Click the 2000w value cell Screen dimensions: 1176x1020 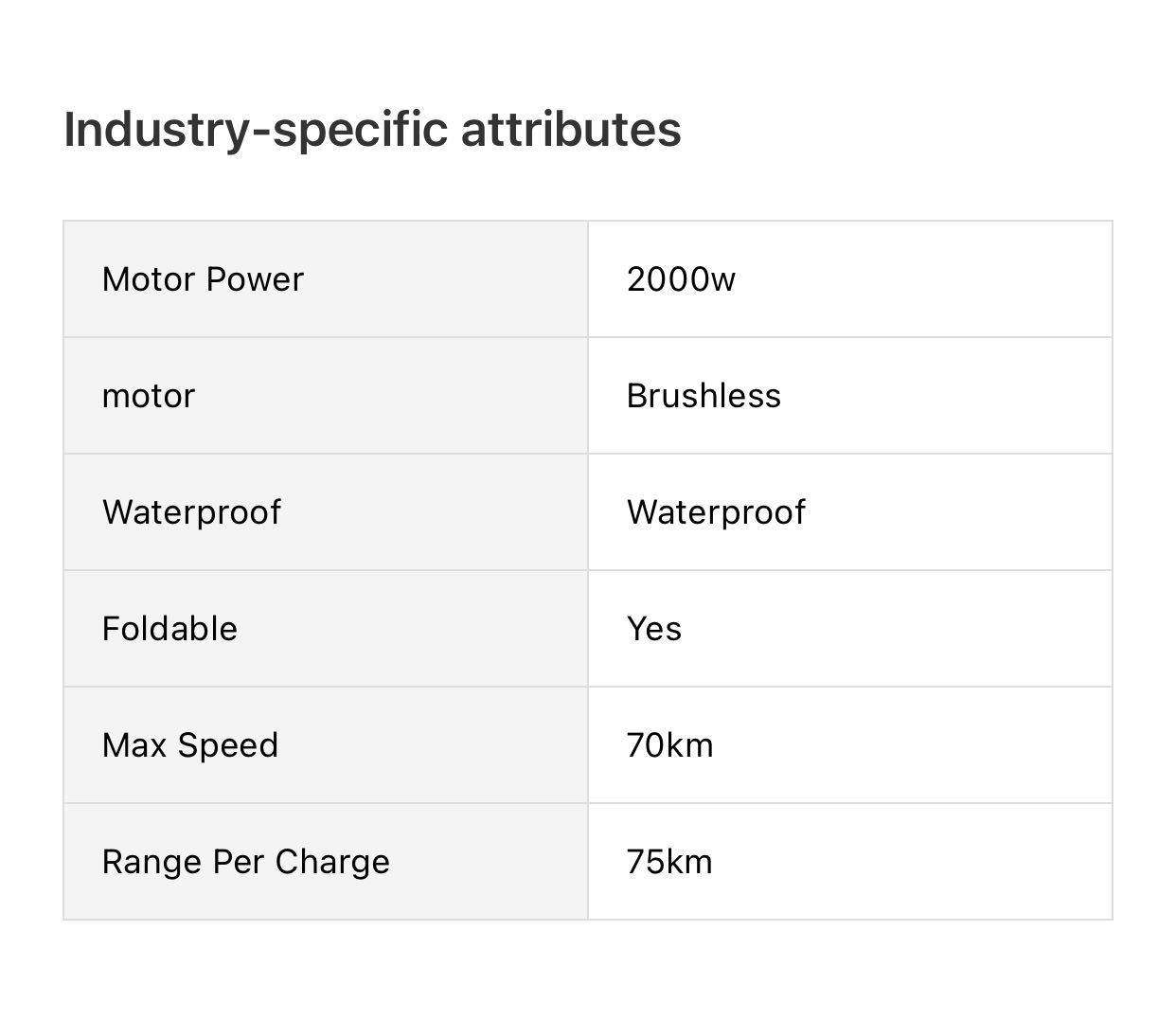click(850, 279)
